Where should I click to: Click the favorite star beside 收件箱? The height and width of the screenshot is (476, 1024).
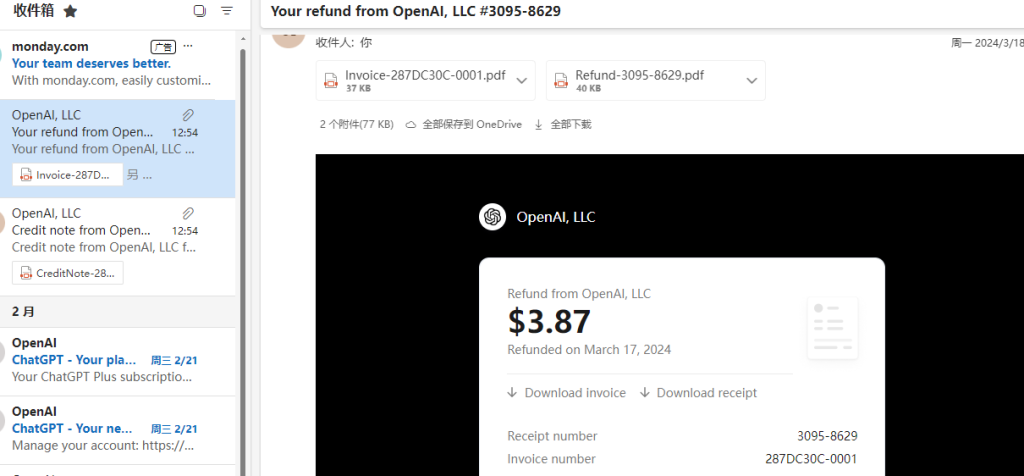(x=70, y=11)
